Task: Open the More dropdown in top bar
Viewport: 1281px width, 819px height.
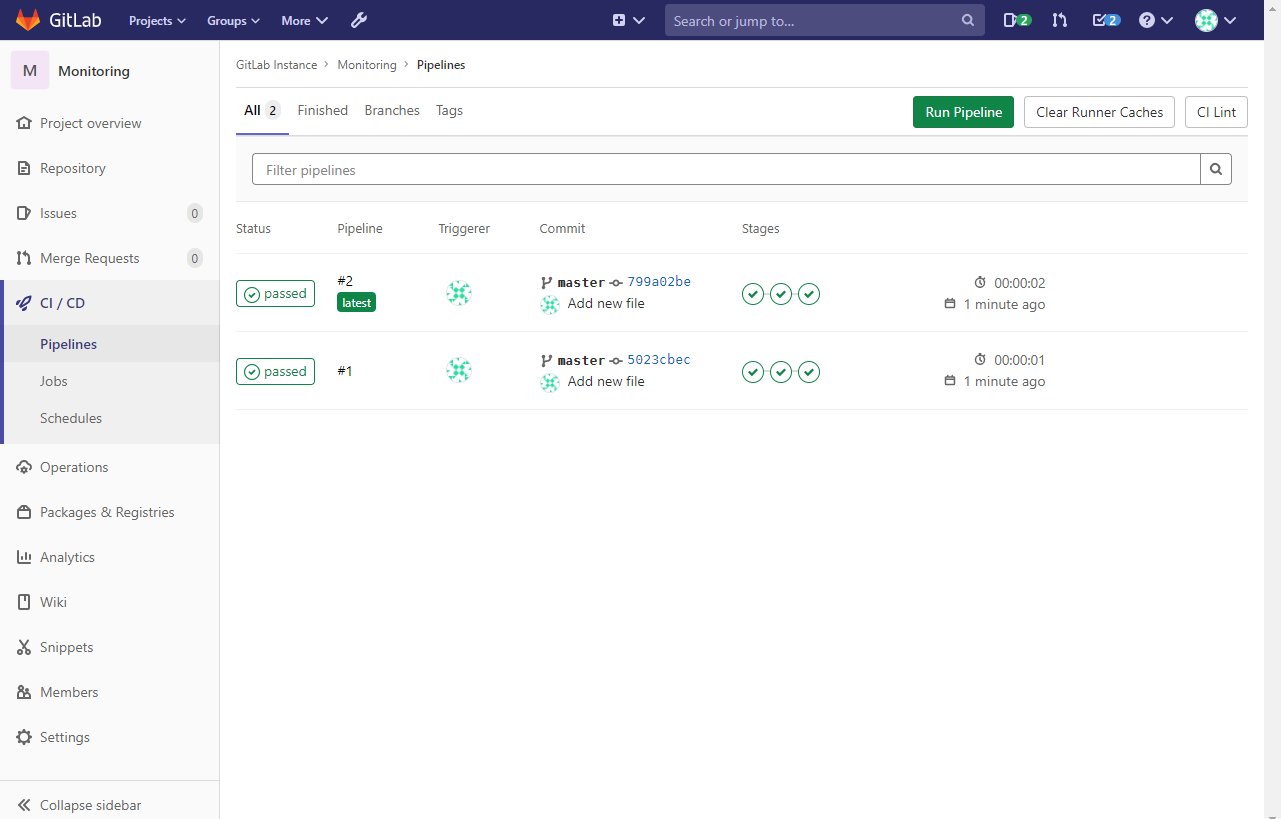Action: pos(303,20)
